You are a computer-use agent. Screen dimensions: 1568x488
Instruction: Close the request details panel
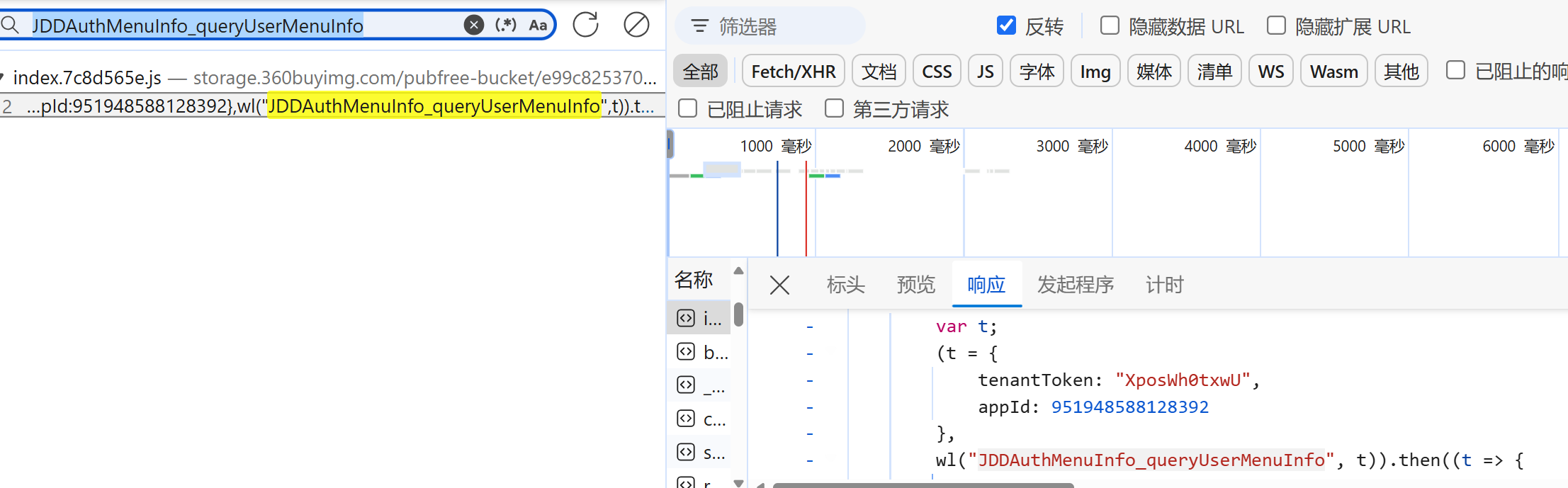pyautogui.click(x=779, y=285)
